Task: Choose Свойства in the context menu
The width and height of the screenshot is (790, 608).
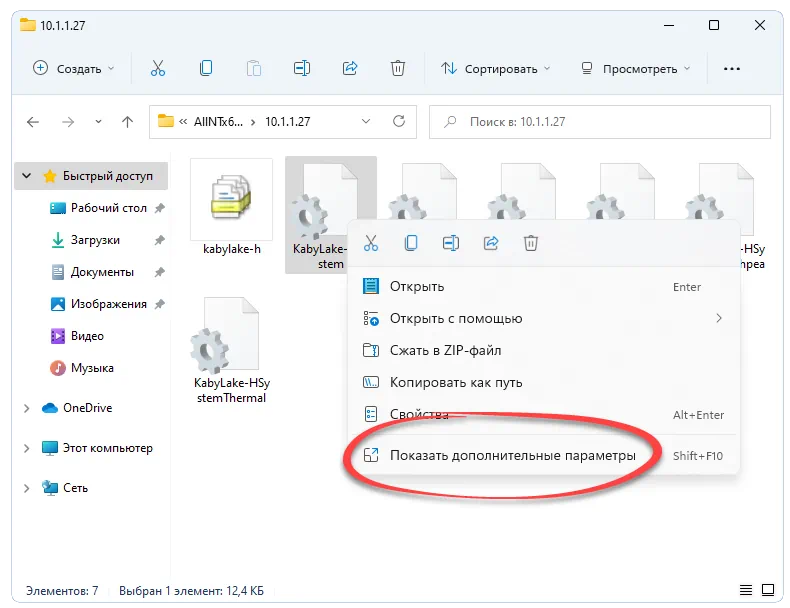Action: (x=544, y=415)
